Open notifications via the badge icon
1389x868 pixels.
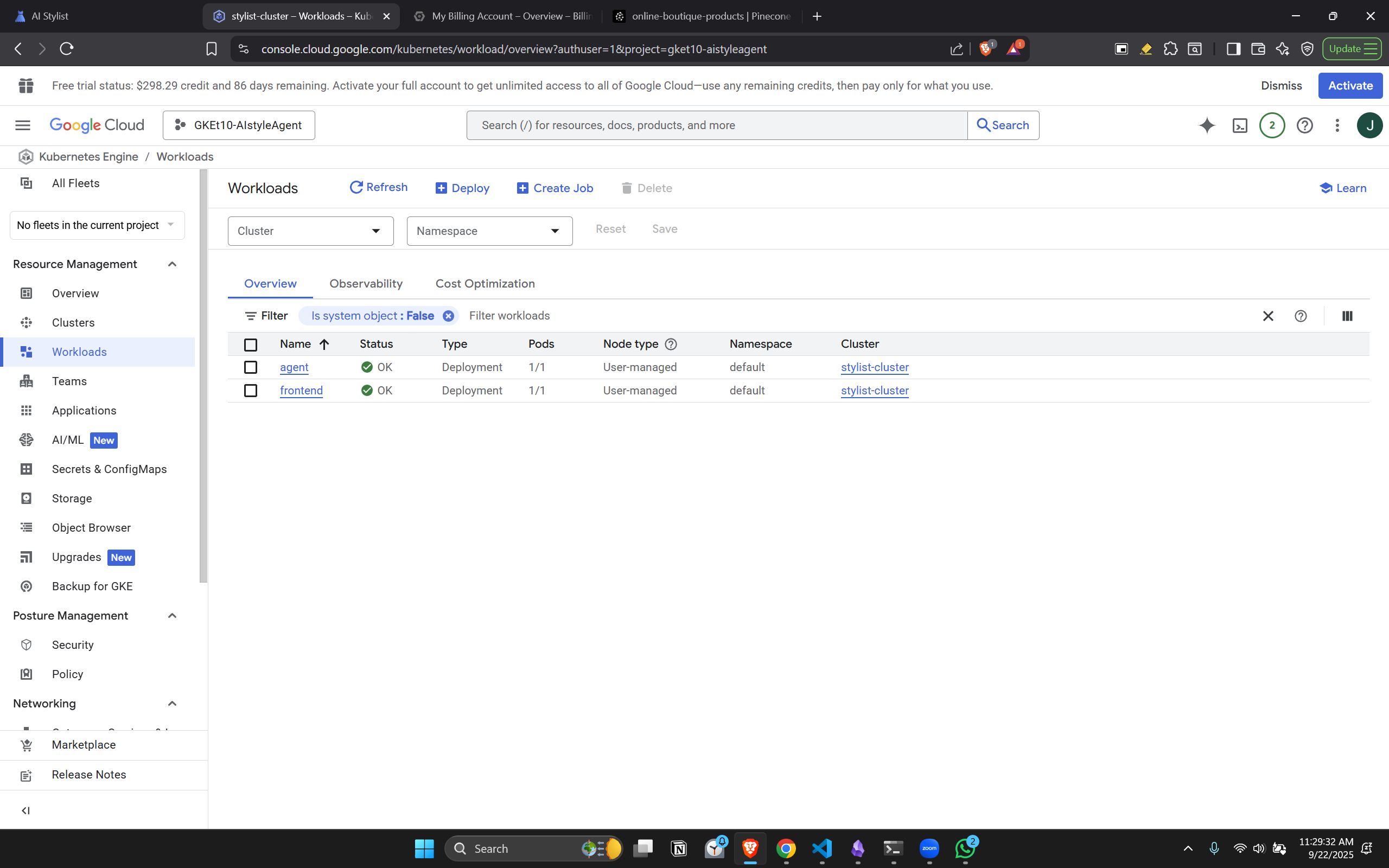click(x=1271, y=125)
